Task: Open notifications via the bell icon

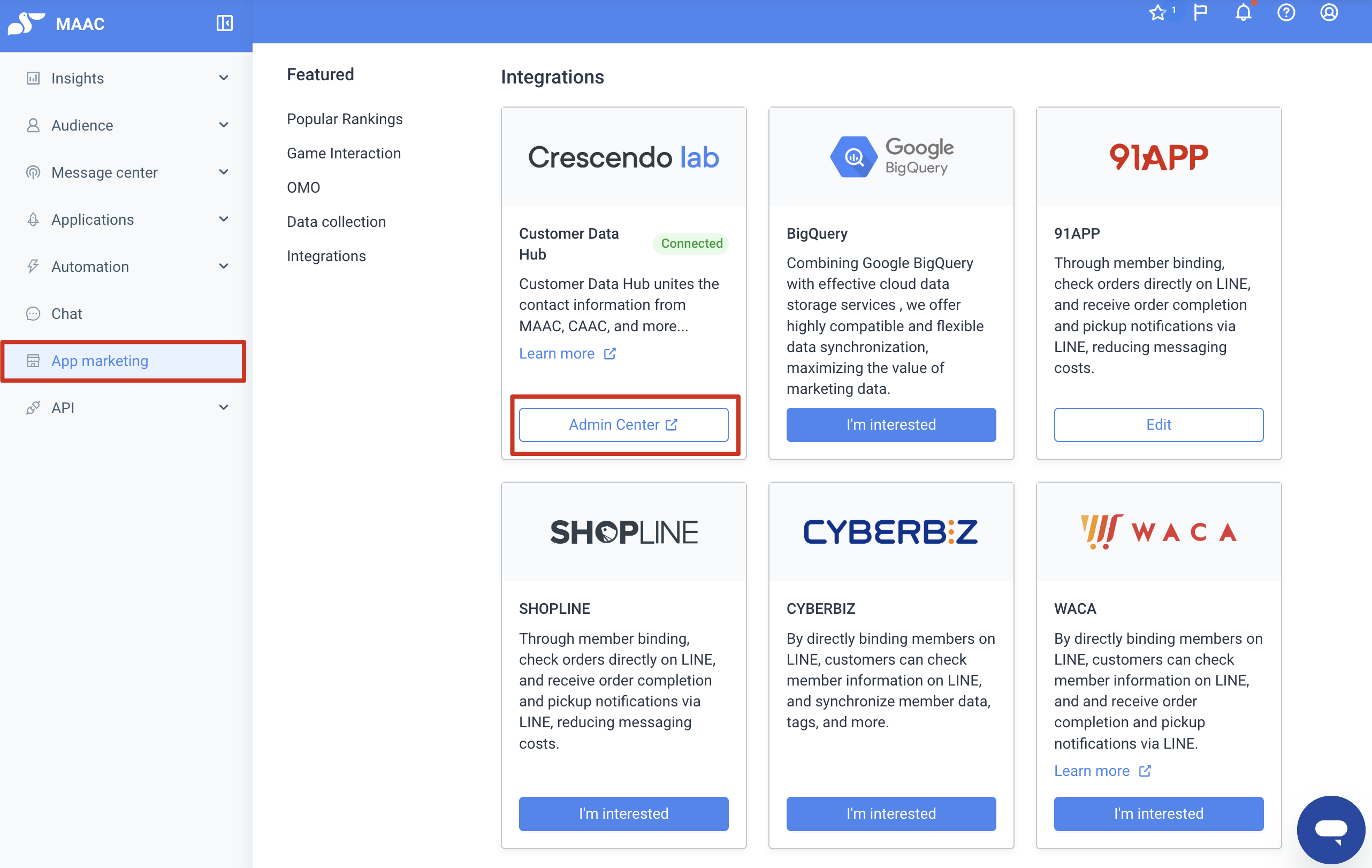Action: [x=1244, y=12]
